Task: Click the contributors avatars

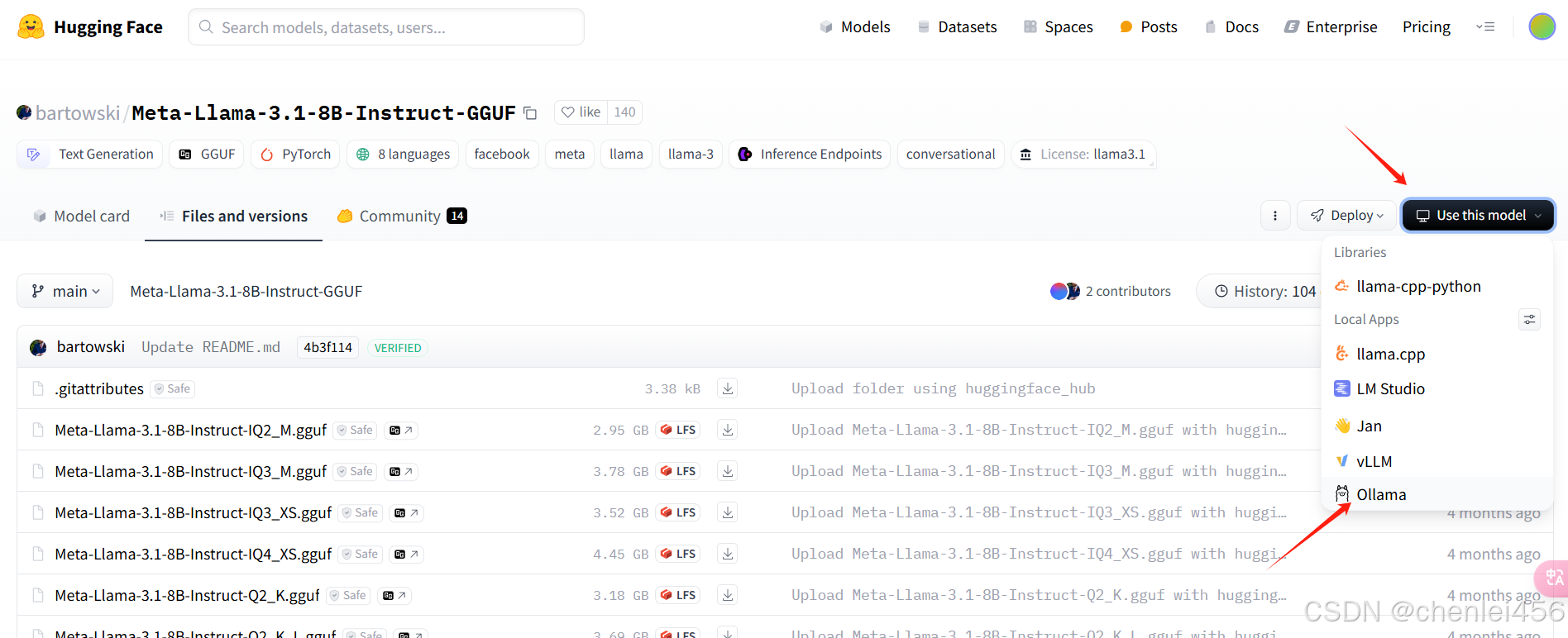Action: pyautogui.click(x=1065, y=291)
